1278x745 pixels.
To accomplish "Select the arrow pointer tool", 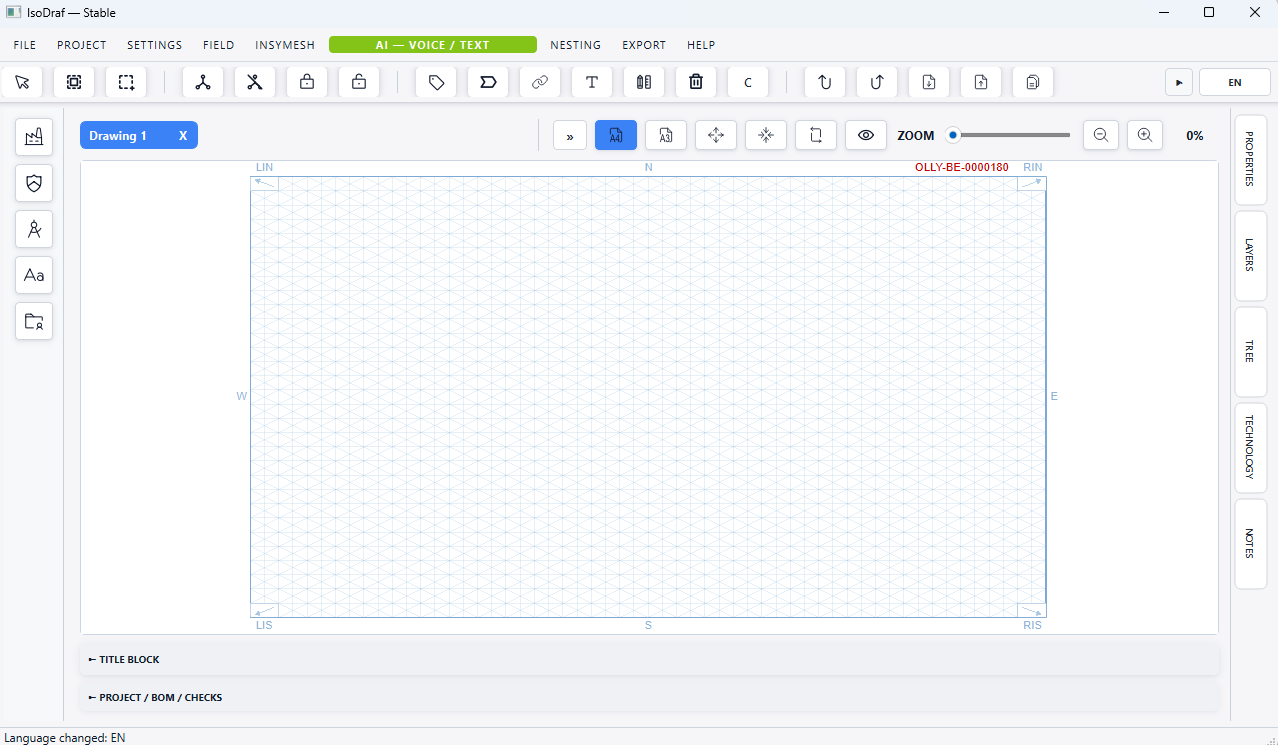I will [22, 82].
